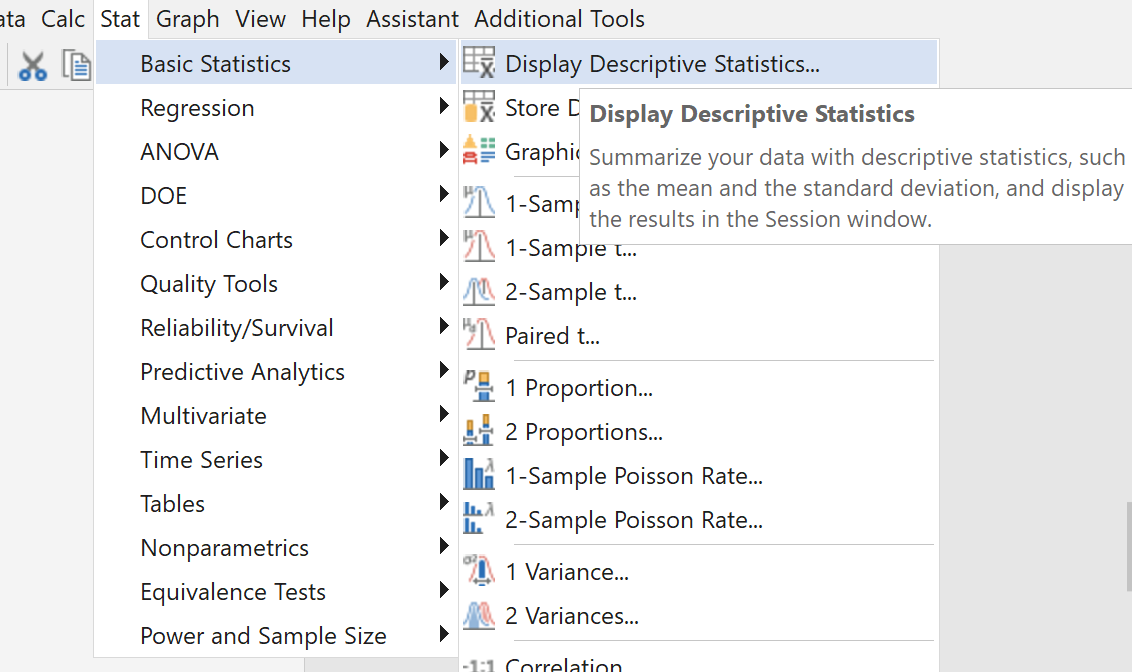The width and height of the screenshot is (1132, 672).
Task: Click the 2 Variances icon
Action: (479, 615)
